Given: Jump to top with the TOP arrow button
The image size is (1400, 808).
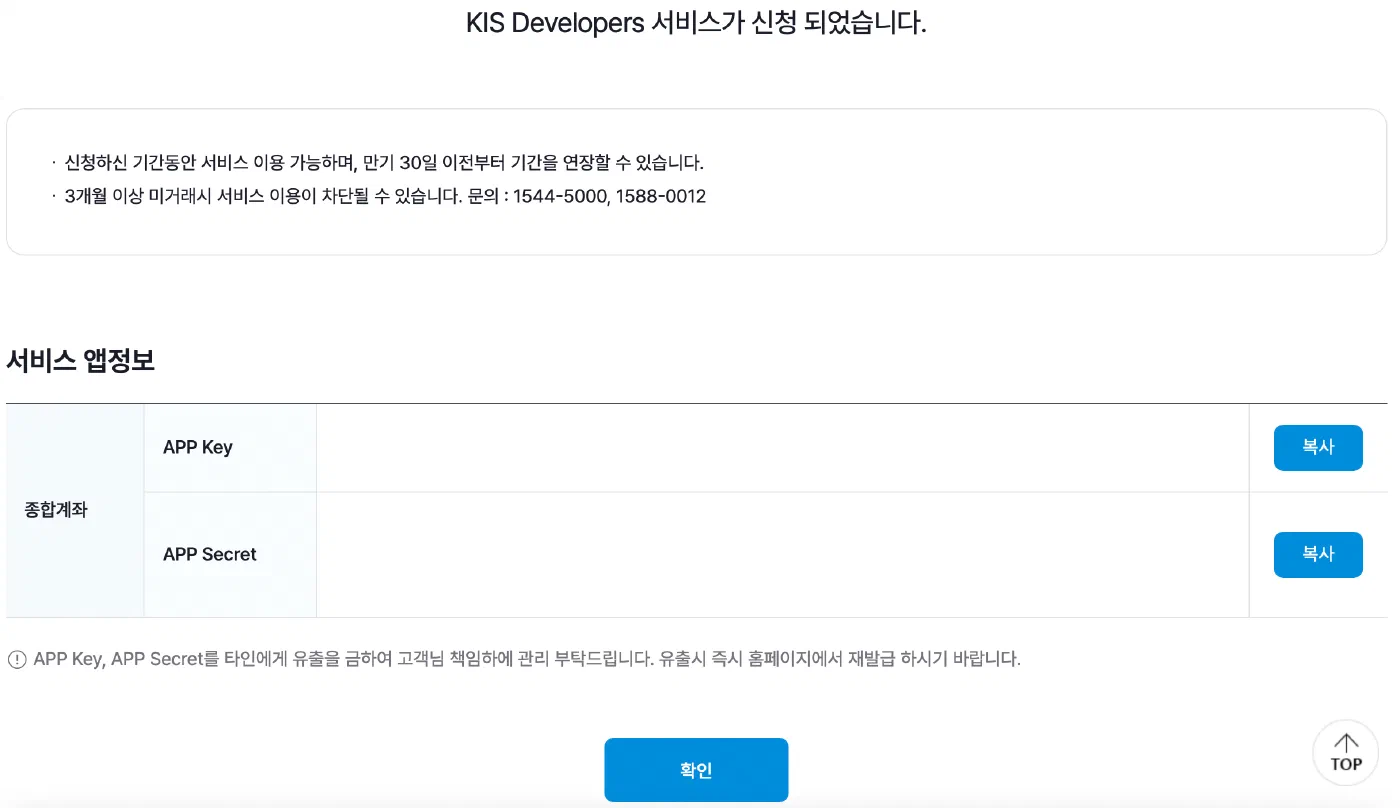Looking at the screenshot, I should point(1346,753).
